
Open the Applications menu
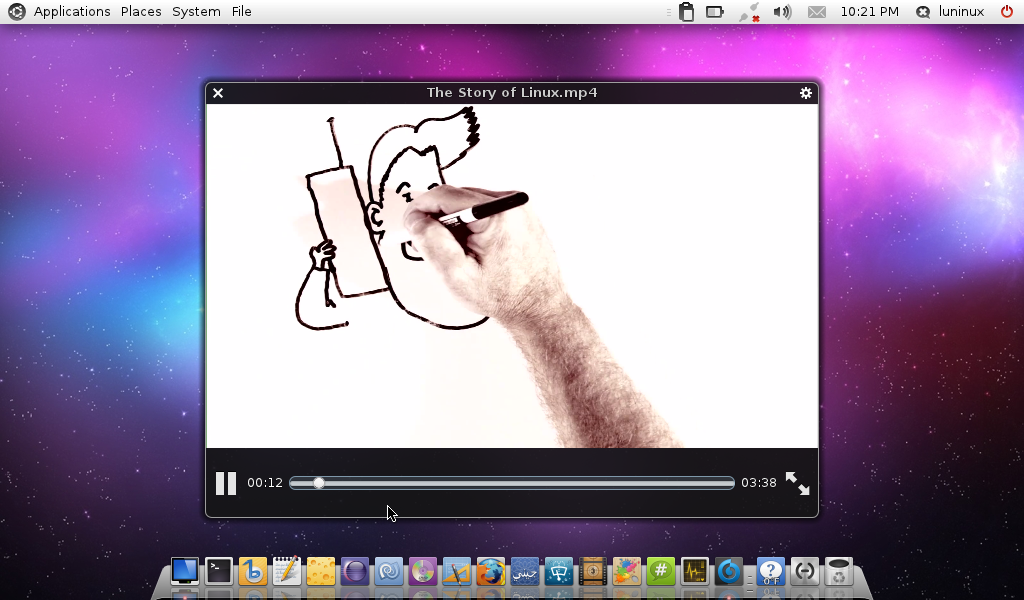point(71,12)
